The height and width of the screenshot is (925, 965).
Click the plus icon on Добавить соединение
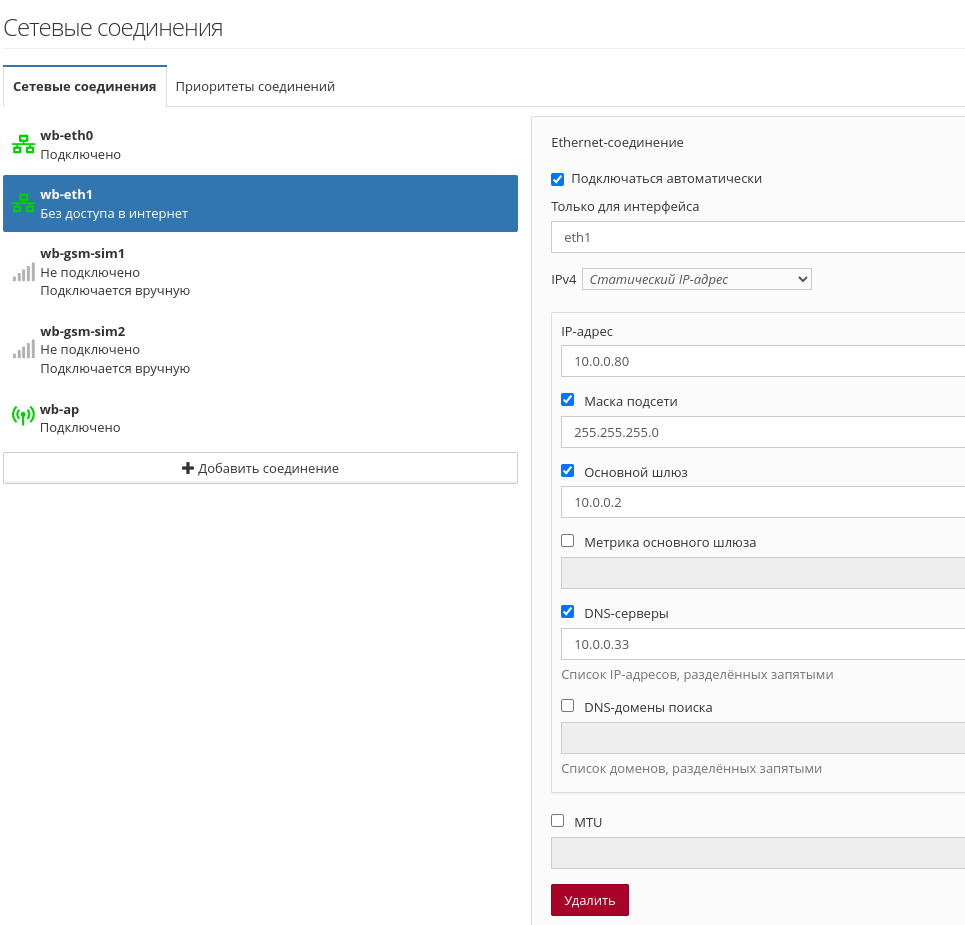click(x=188, y=468)
